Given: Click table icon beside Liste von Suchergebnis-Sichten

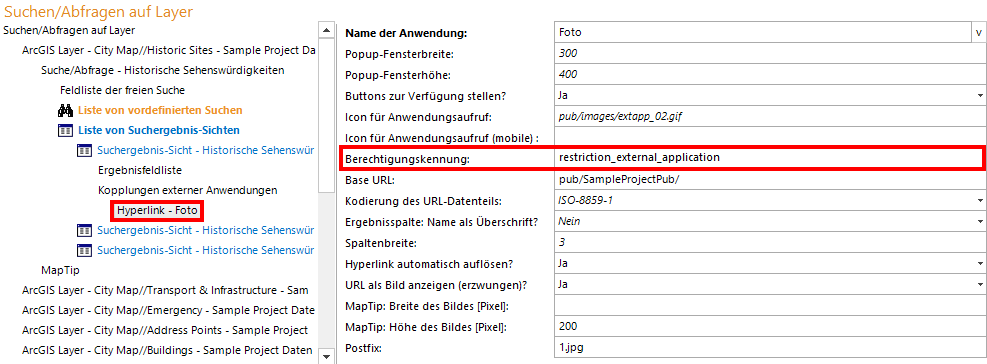Looking at the screenshot, I should click(x=65, y=130).
